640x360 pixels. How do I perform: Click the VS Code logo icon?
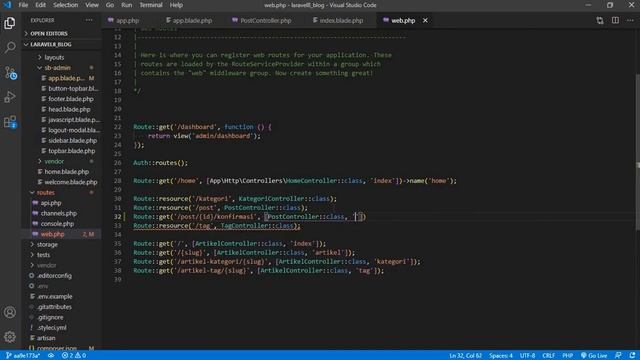tap(7, 5)
